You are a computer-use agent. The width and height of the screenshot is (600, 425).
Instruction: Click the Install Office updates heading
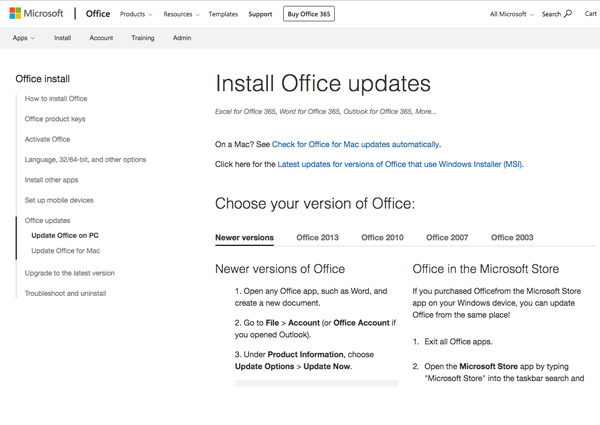point(323,84)
